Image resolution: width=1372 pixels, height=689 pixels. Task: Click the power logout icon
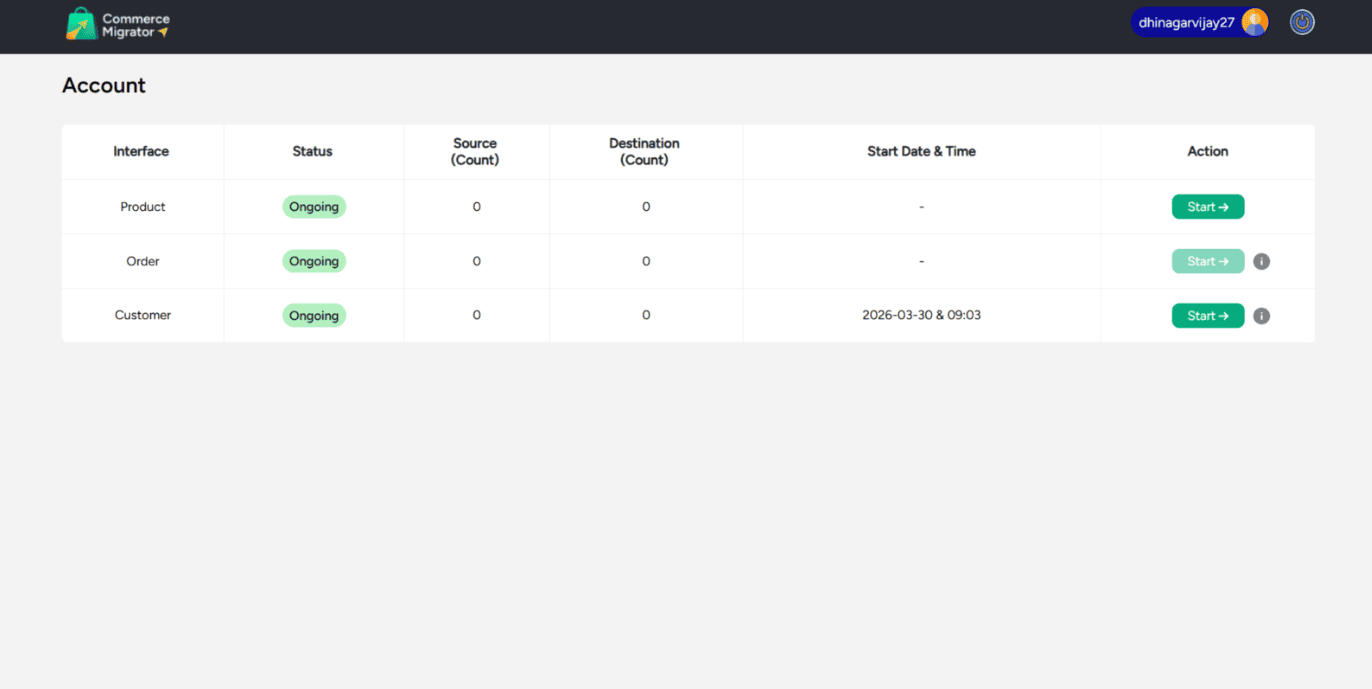[x=1301, y=22]
